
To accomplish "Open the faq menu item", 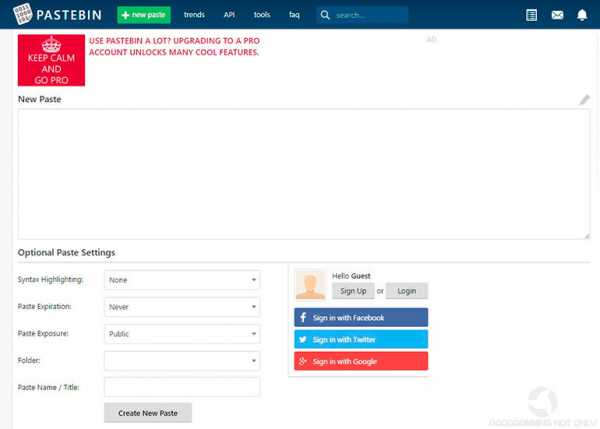I will point(294,15).
